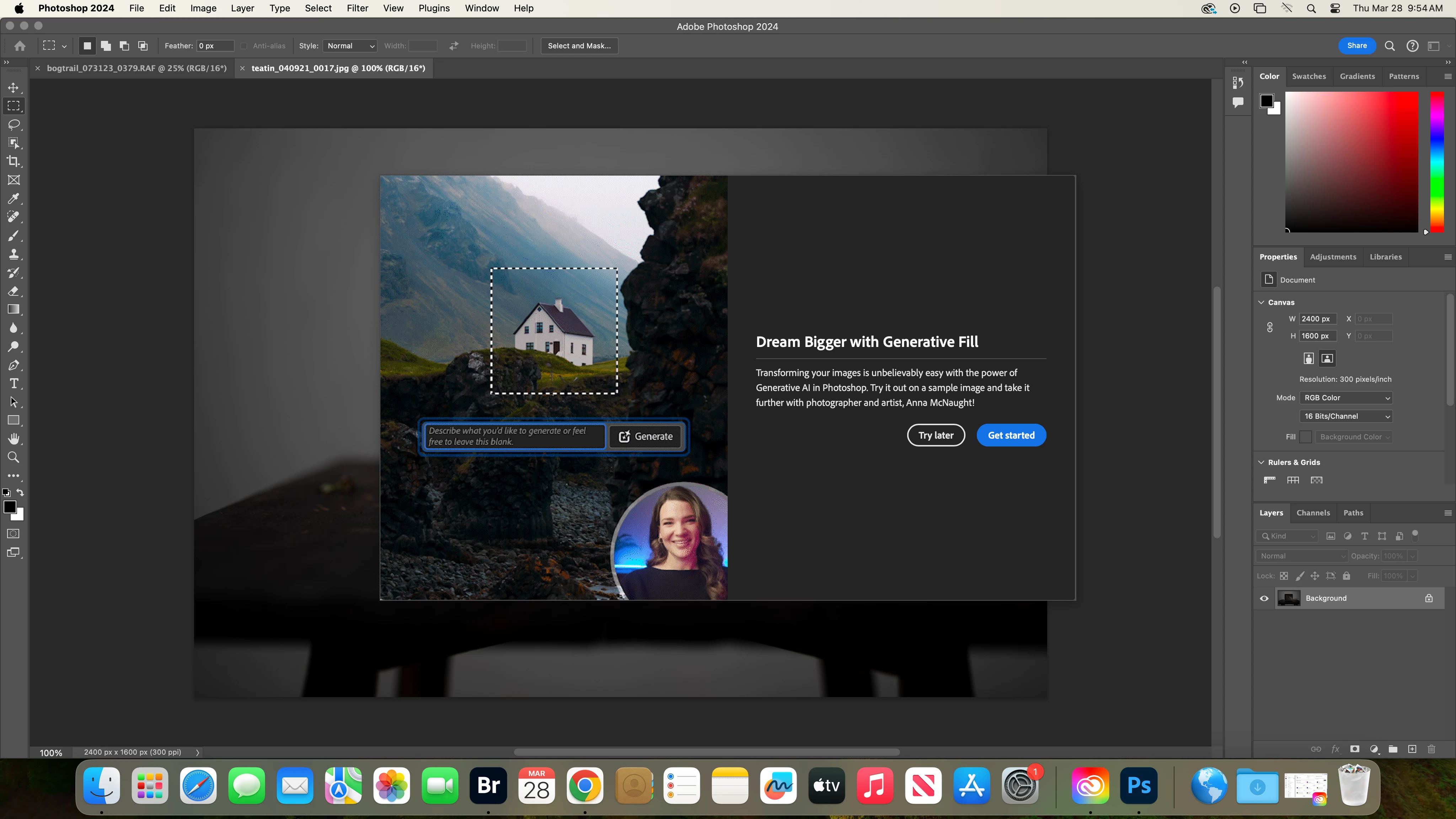Toggle the rulers icon in Rulers & Grids
The height and width of the screenshot is (819, 1456).
click(x=1269, y=480)
